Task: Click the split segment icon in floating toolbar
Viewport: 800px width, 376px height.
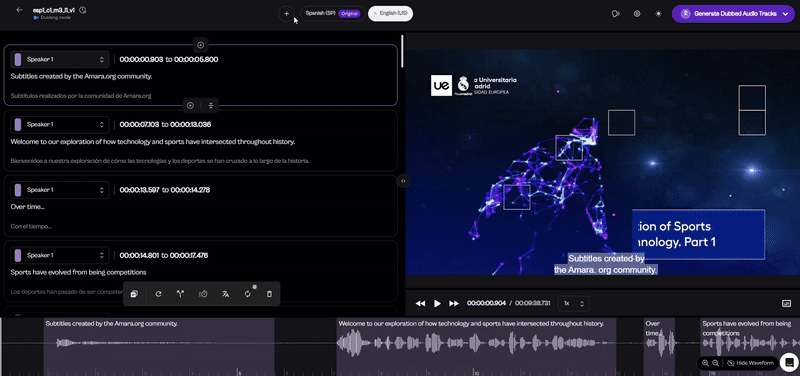Action: click(180, 294)
